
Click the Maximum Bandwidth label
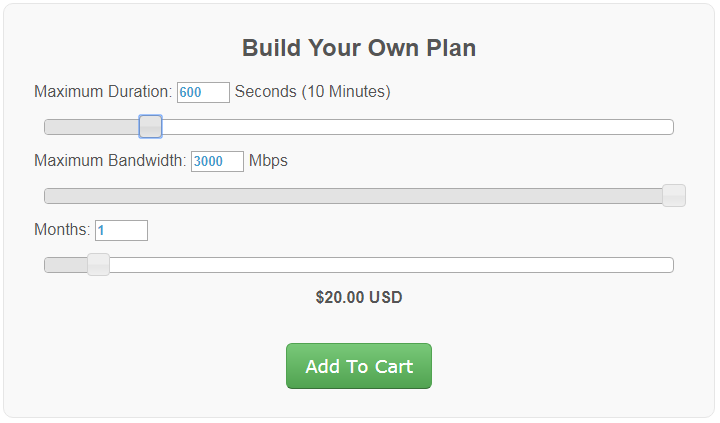(110, 161)
